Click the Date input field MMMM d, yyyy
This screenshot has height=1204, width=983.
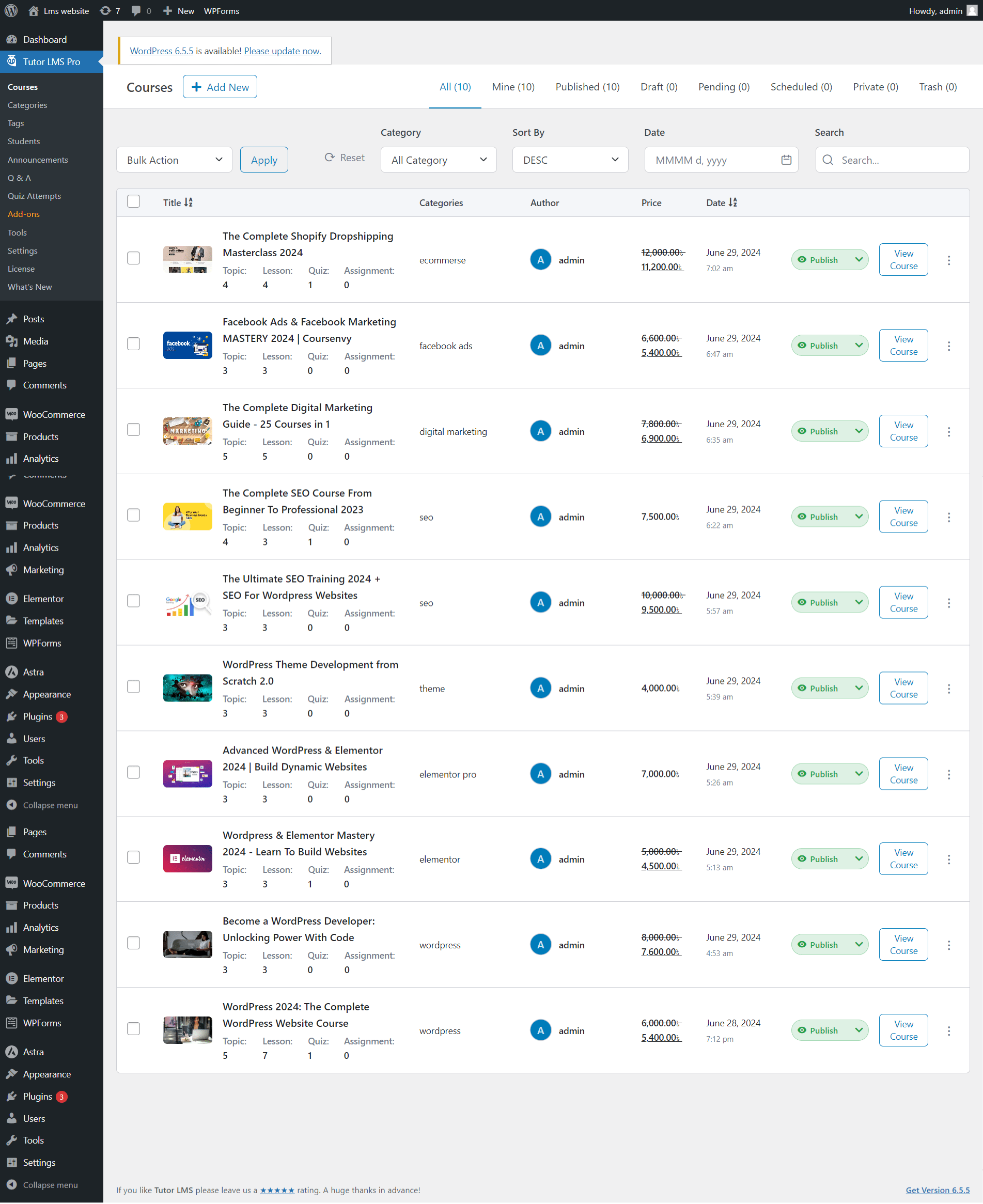click(x=721, y=160)
